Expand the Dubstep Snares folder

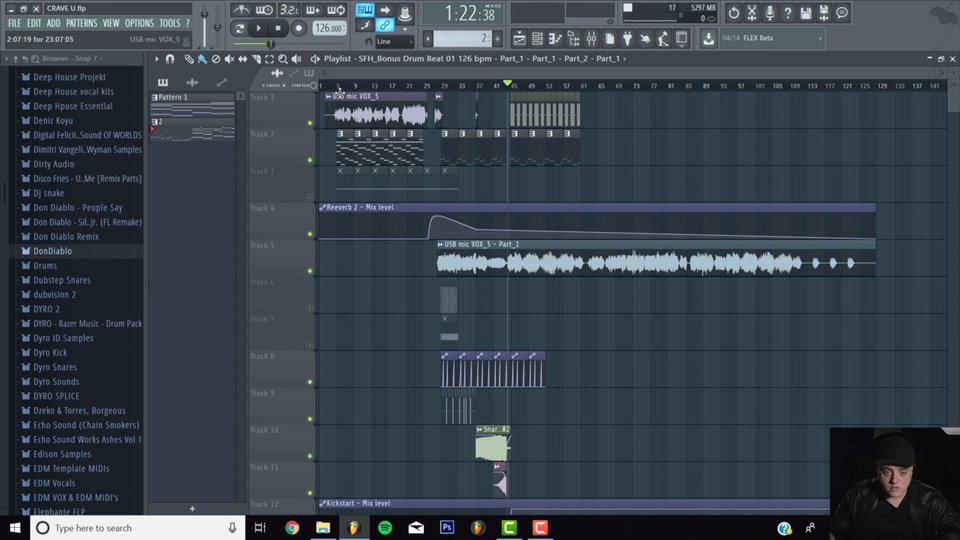(x=62, y=280)
